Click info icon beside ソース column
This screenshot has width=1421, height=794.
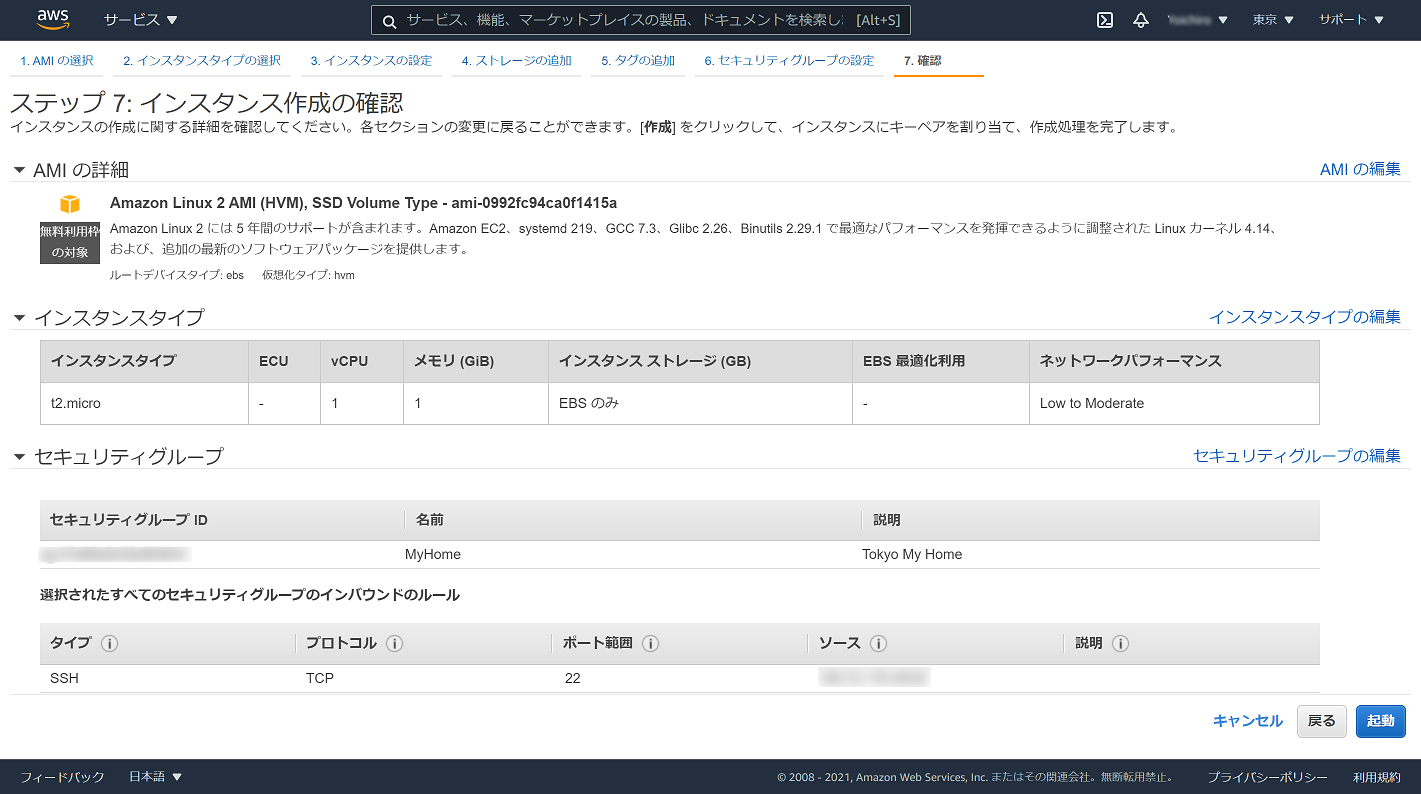pyautogui.click(x=879, y=643)
